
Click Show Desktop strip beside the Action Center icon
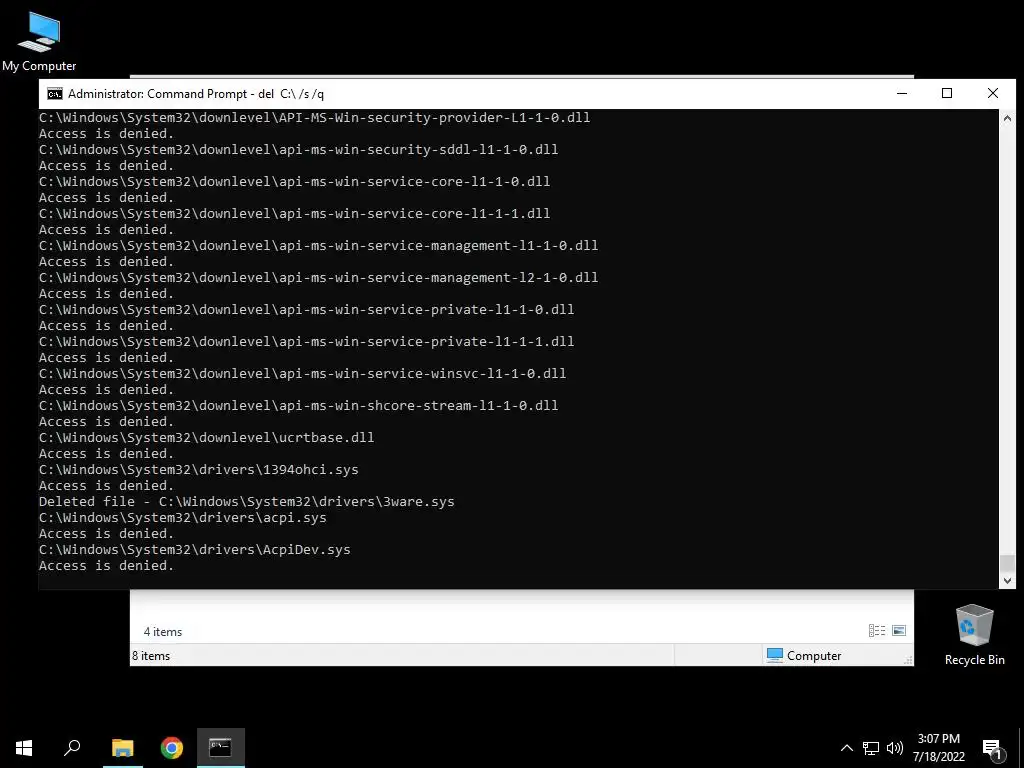point(1021,748)
